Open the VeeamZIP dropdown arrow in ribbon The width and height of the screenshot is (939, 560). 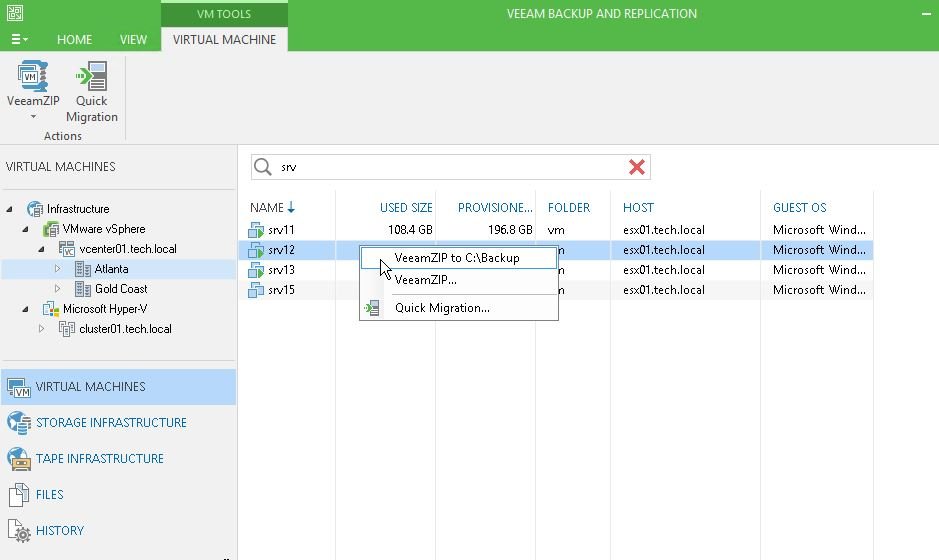(x=33, y=117)
